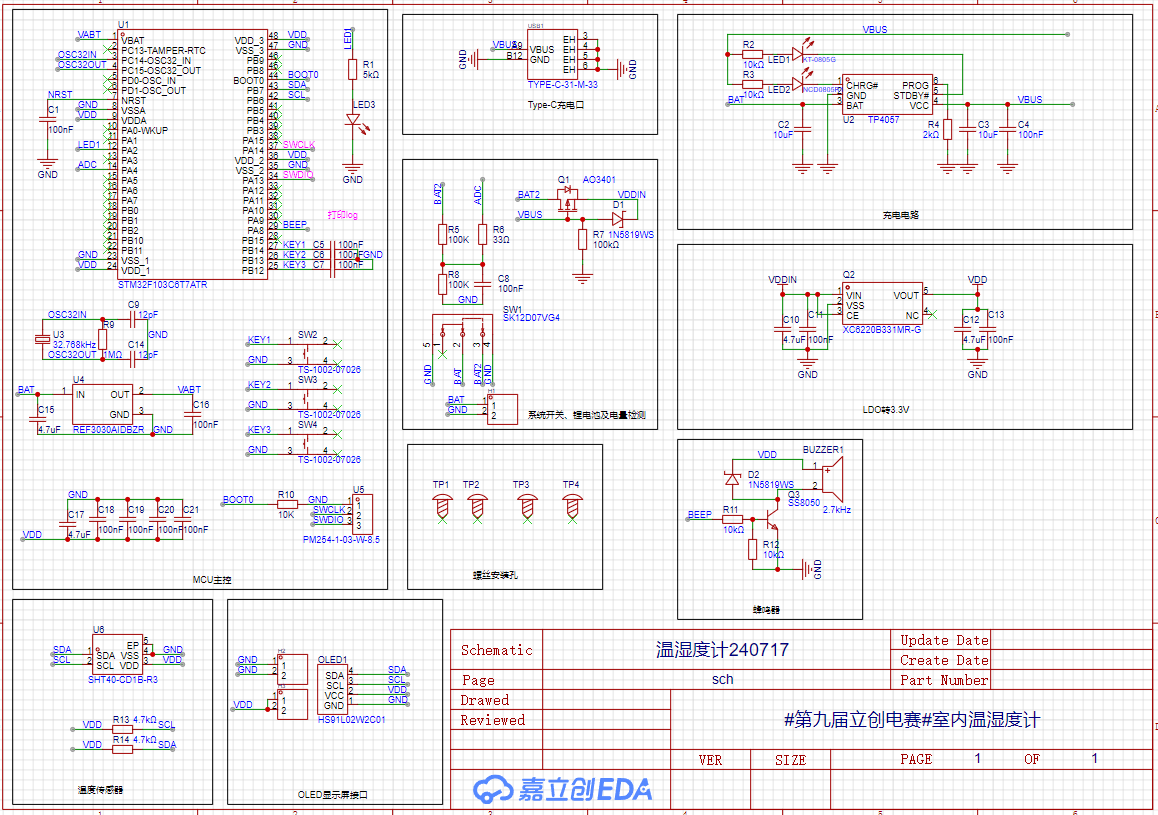
Task: Click the Type-C充电口 section title
Action: click(556, 106)
